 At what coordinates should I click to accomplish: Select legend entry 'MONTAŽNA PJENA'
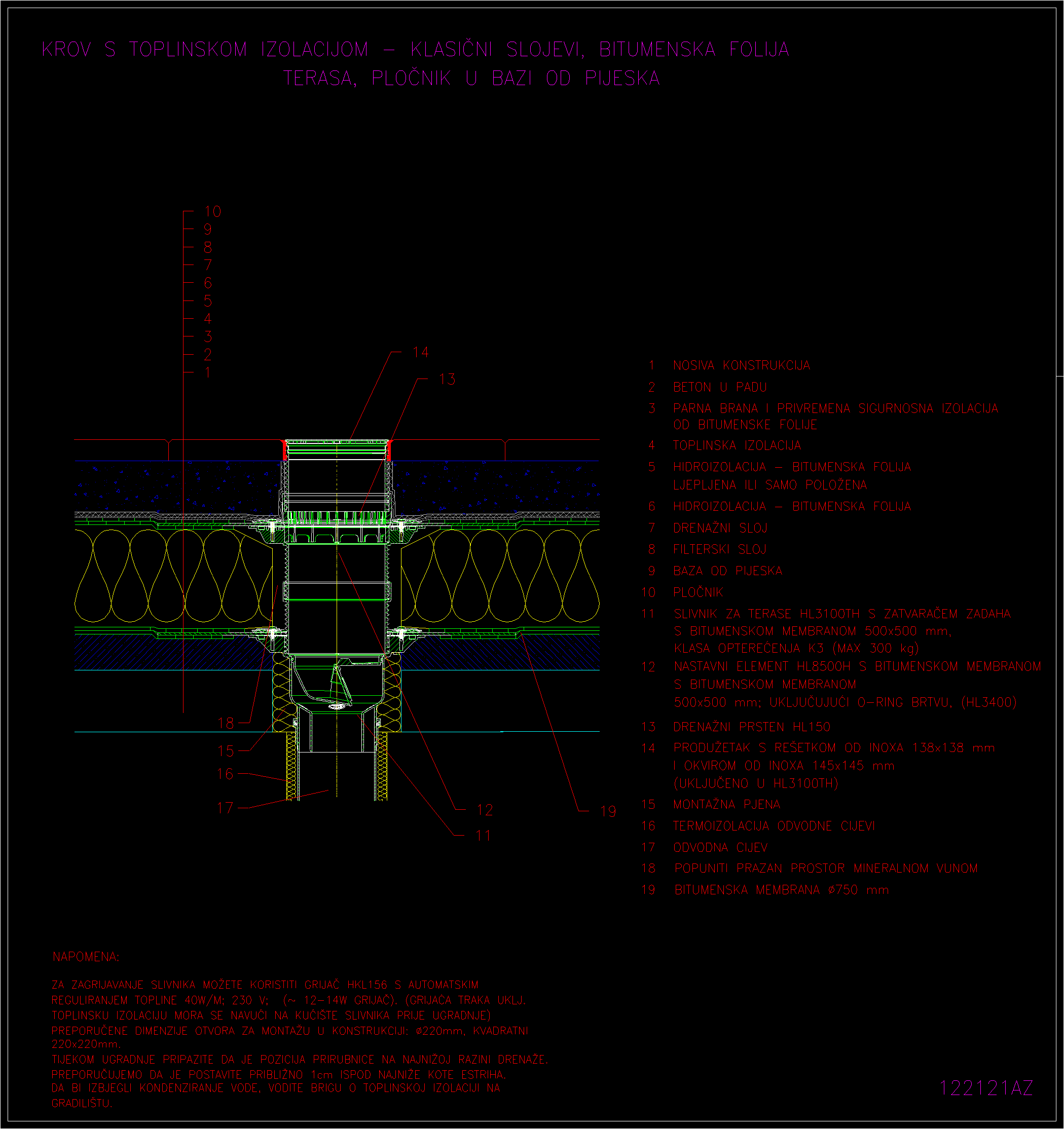click(726, 804)
